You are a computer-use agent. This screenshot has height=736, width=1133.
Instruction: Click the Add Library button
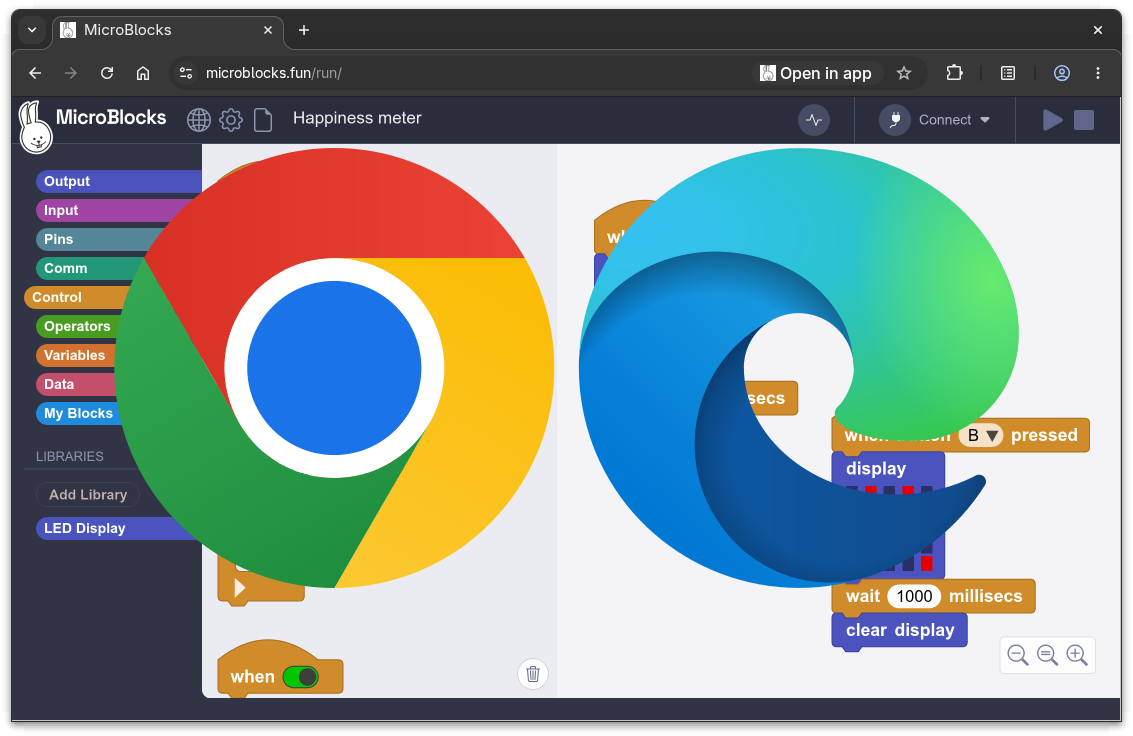(87, 495)
